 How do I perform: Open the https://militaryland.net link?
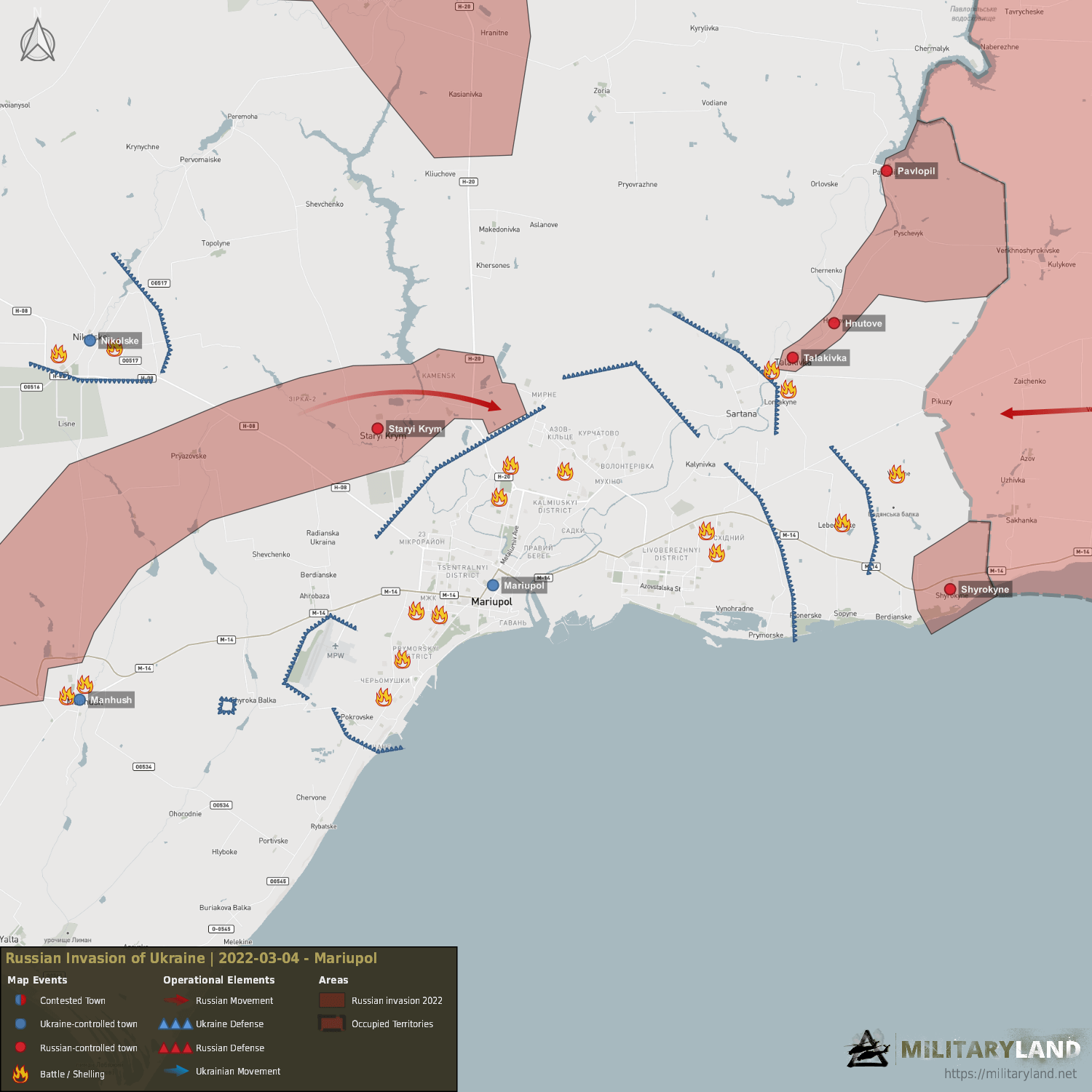click(x=1010, y=1074)
